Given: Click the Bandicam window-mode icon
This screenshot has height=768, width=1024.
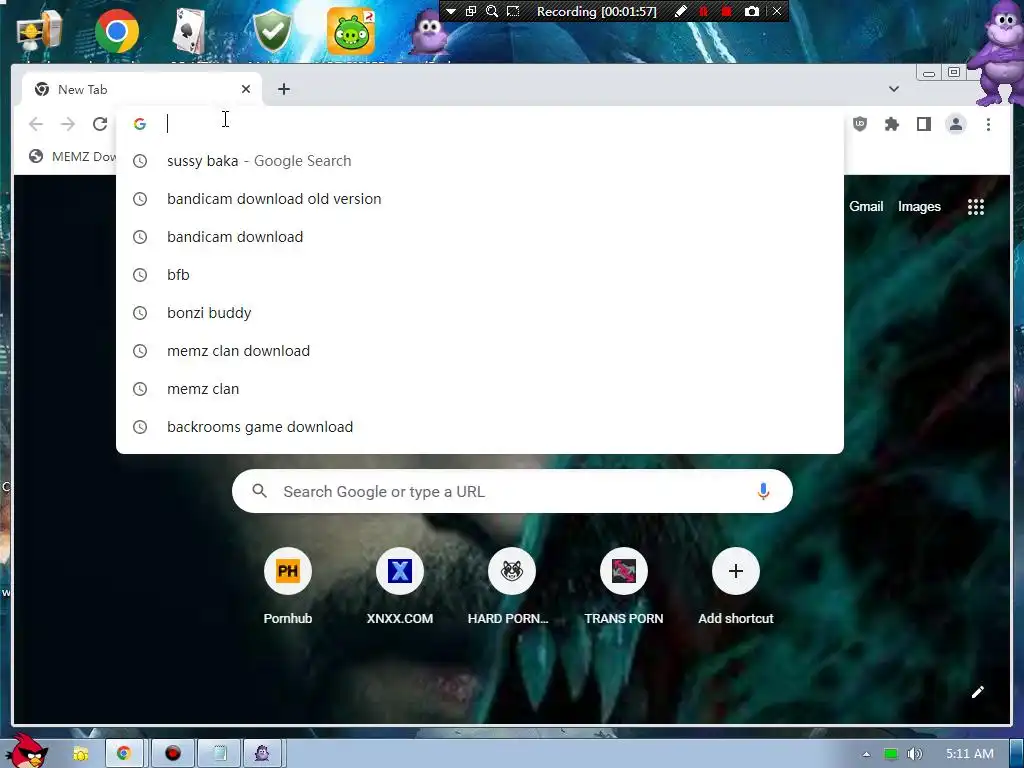Looking at the screenshot, I should tap(471, 11).
